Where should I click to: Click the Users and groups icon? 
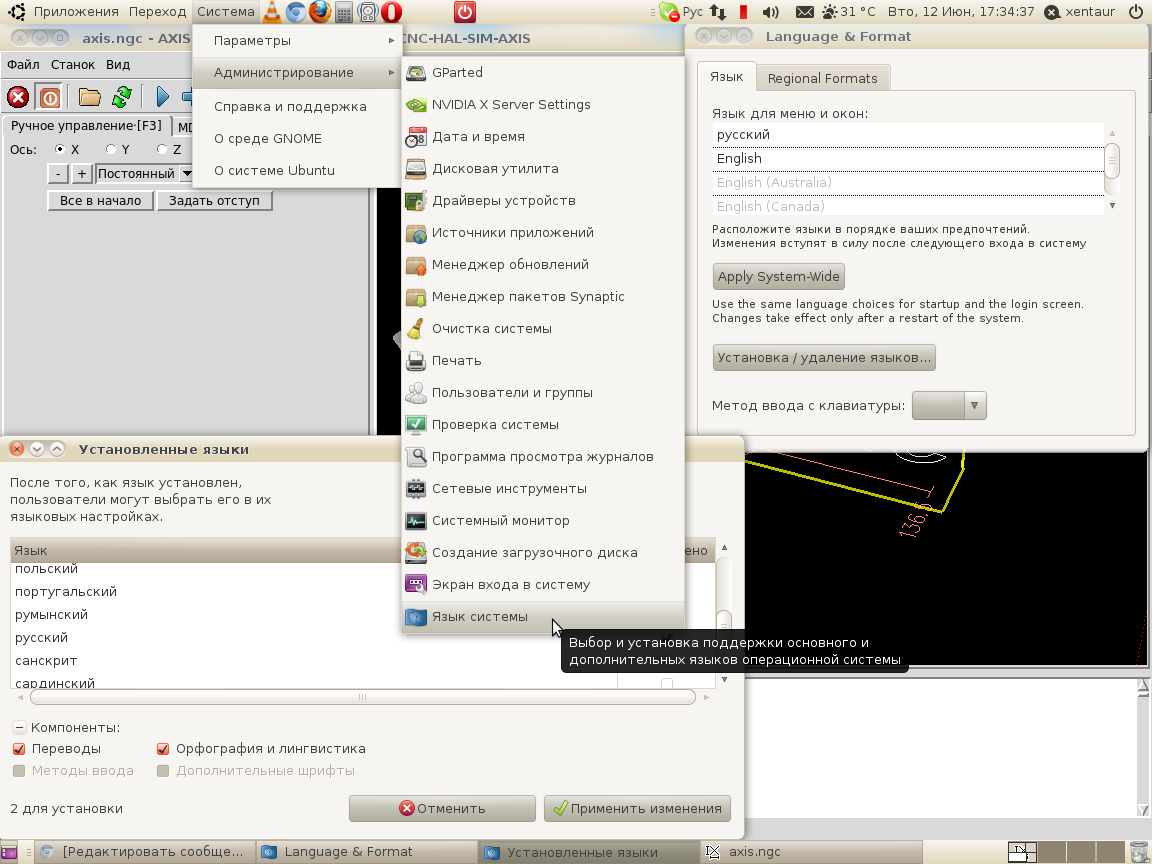point(416,392)
